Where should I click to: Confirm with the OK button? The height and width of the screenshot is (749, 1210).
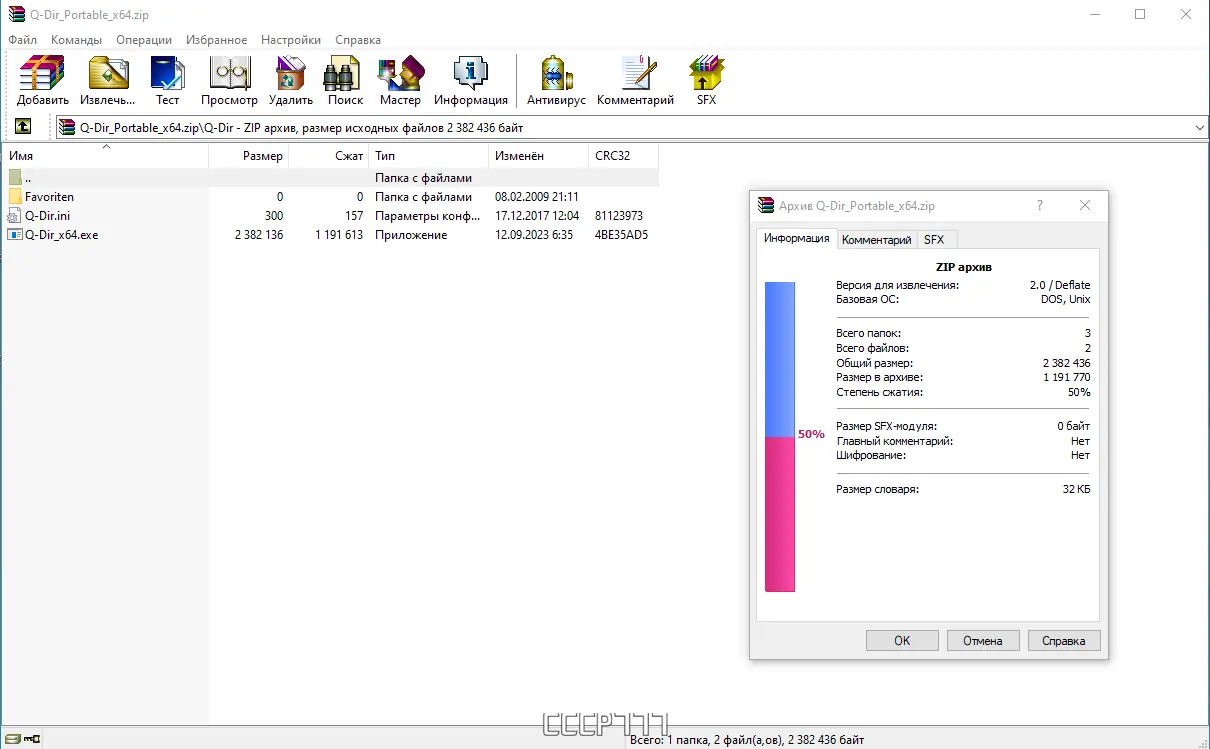(x=902, y=641)
